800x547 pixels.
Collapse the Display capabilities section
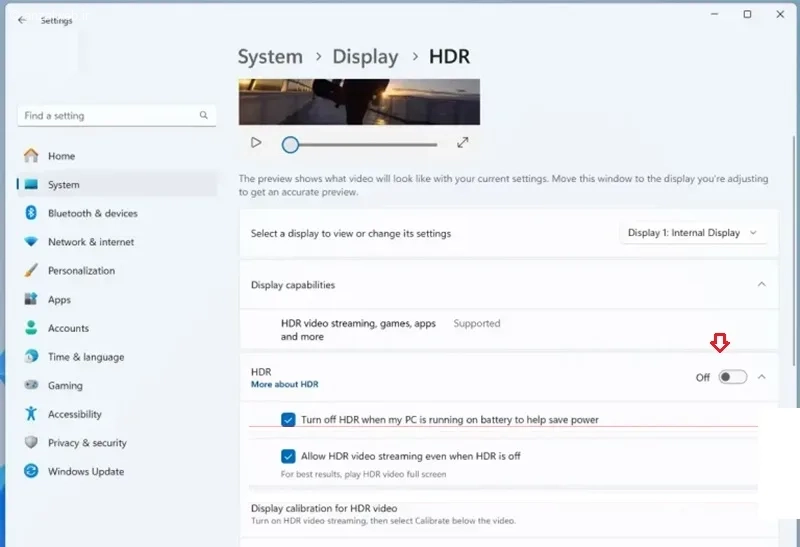tap(762, 284)
